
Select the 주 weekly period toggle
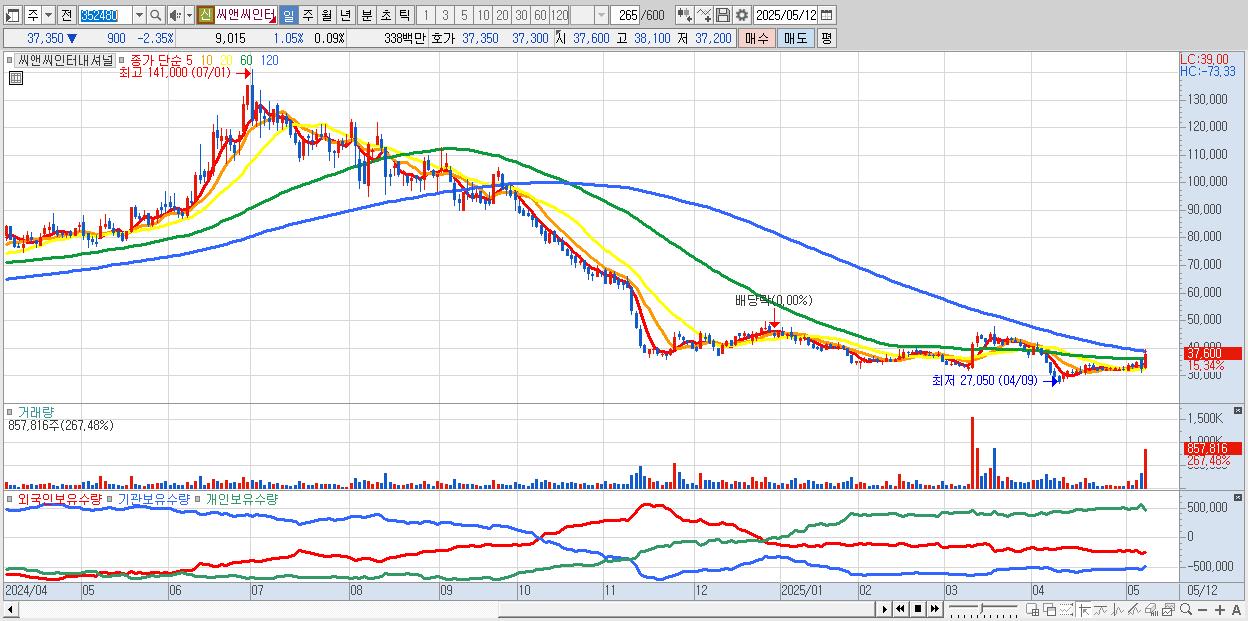click(307, 15)
